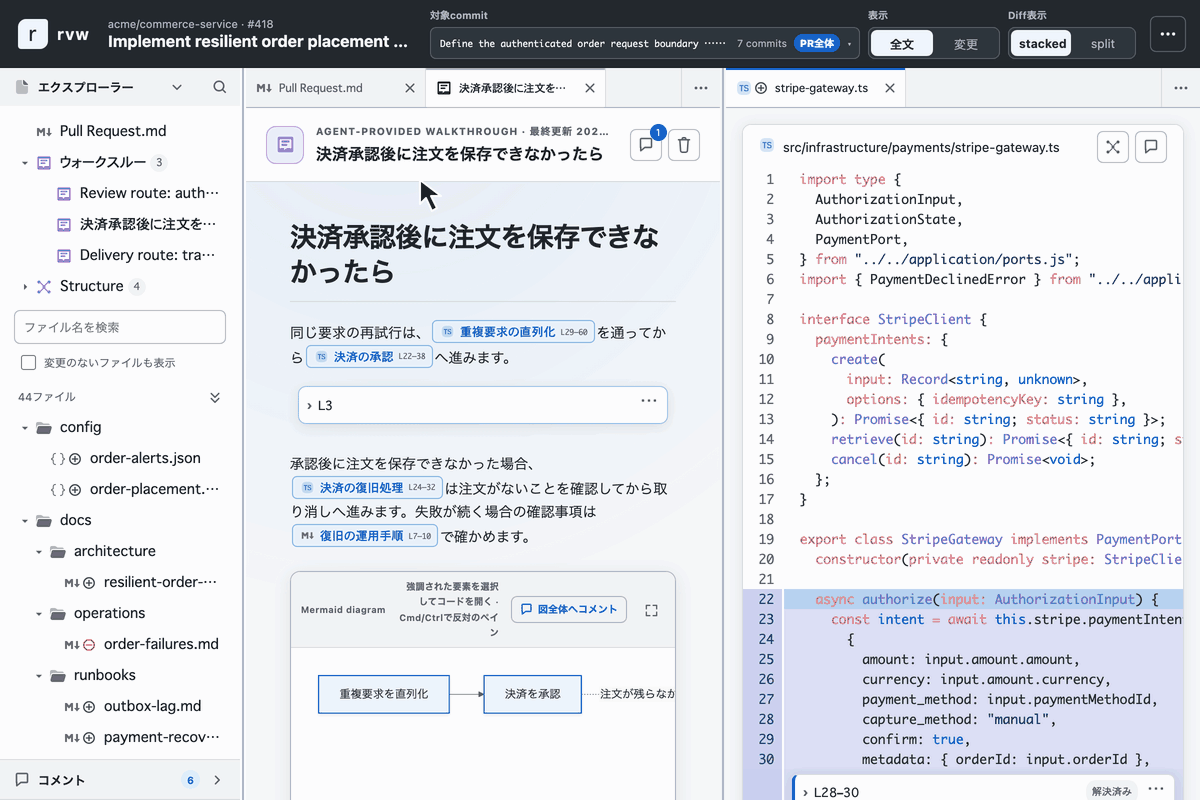The height and width of the screenshot is (800, 1200).
Task: Open the top-right more options menu
Action: coord(1167,34)
